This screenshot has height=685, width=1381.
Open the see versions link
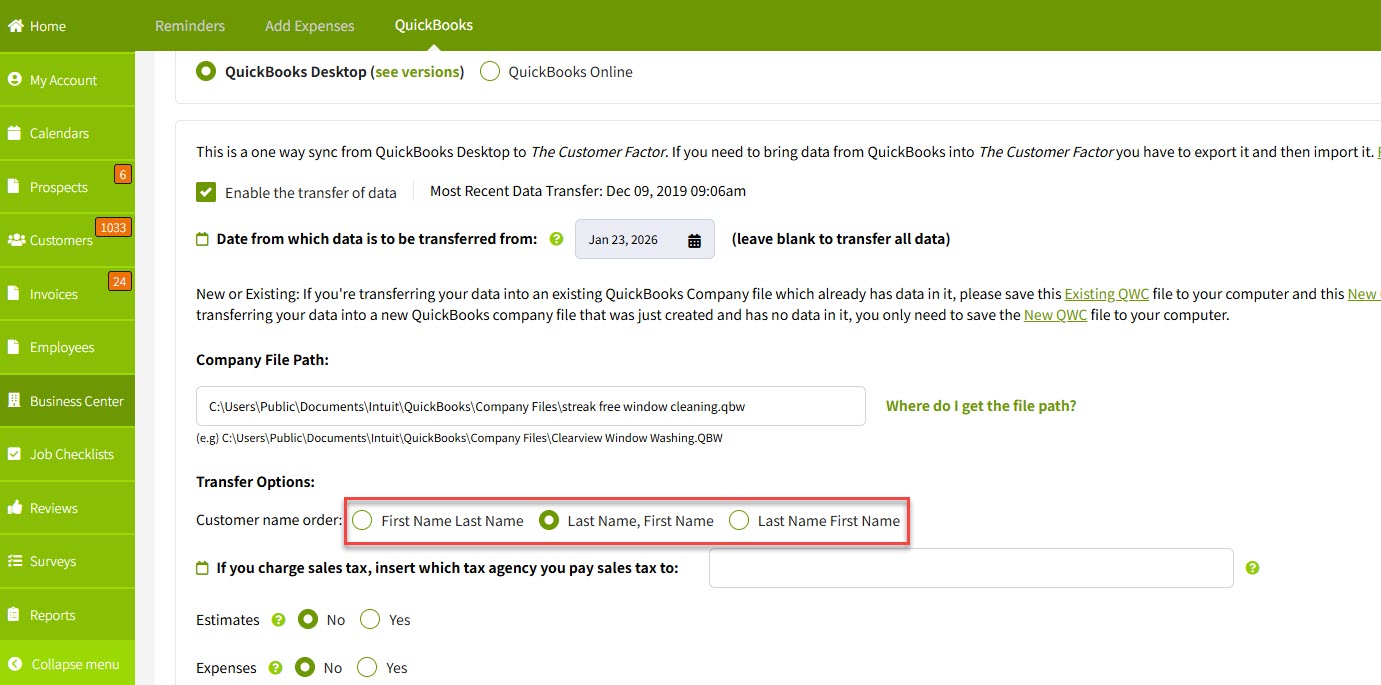click(x=417, y=72)
